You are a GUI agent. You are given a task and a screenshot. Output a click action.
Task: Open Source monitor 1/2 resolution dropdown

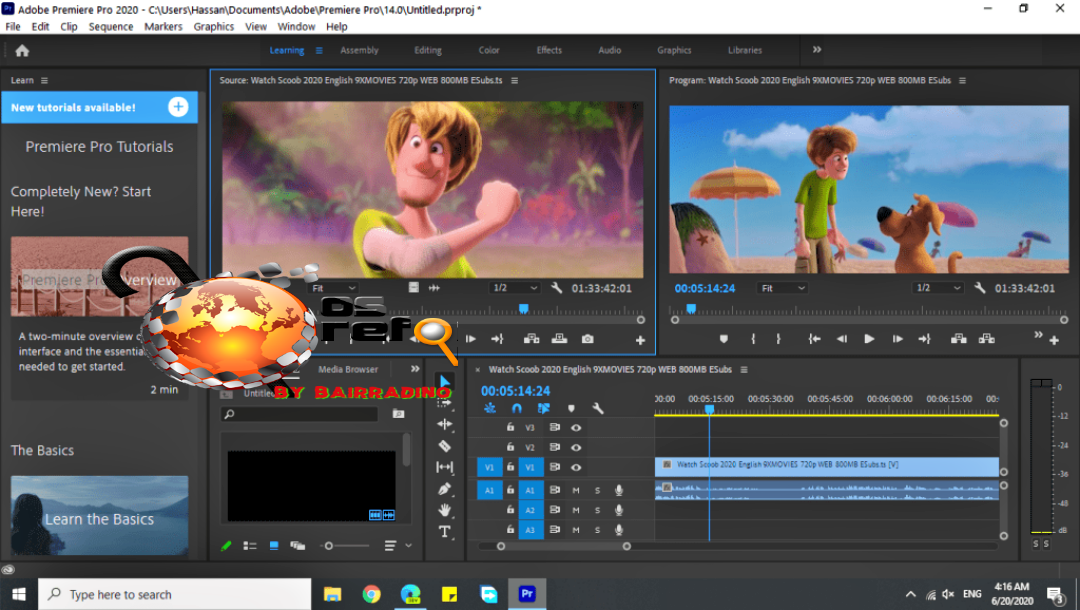(x=515, y=288)
